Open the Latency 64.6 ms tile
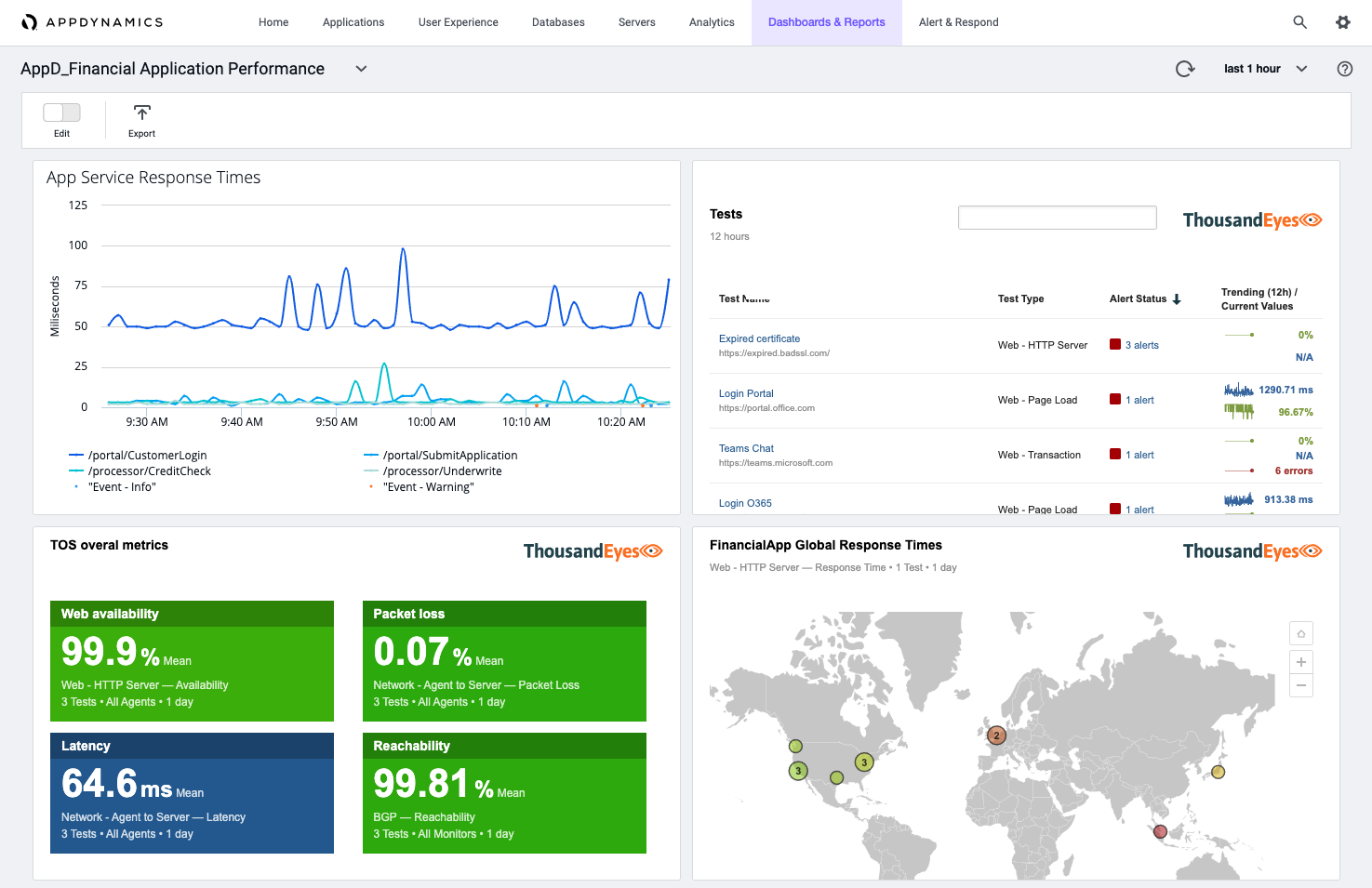The image size is (1372, 888). (x=192, y=793)
